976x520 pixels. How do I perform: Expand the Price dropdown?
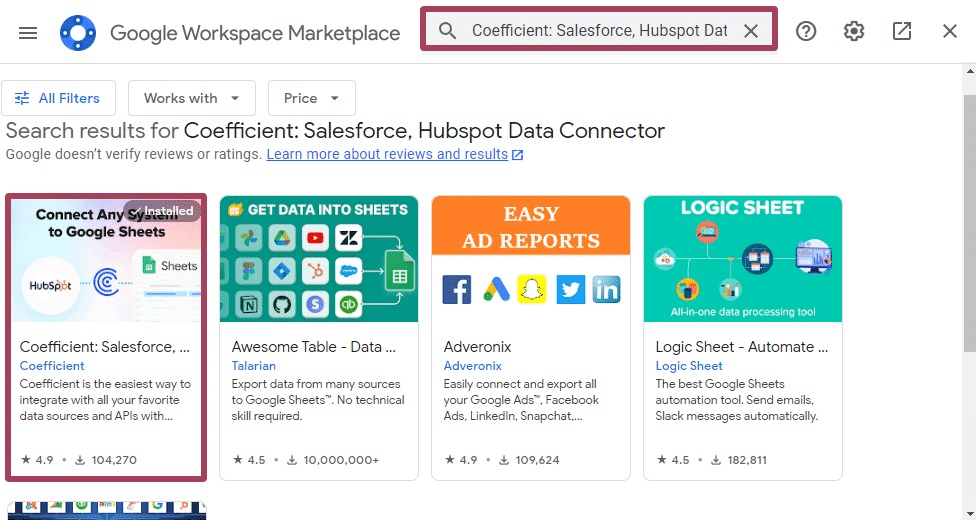(312, 98)
